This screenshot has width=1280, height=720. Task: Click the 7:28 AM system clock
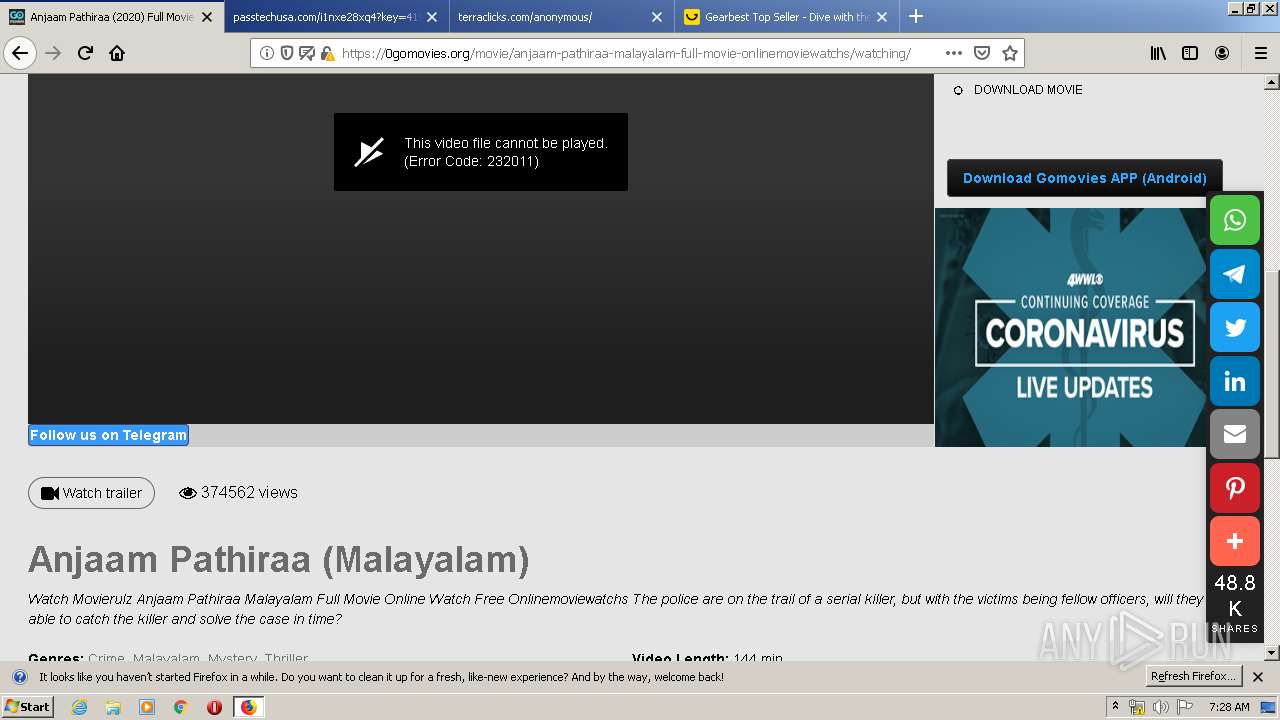1229,707
